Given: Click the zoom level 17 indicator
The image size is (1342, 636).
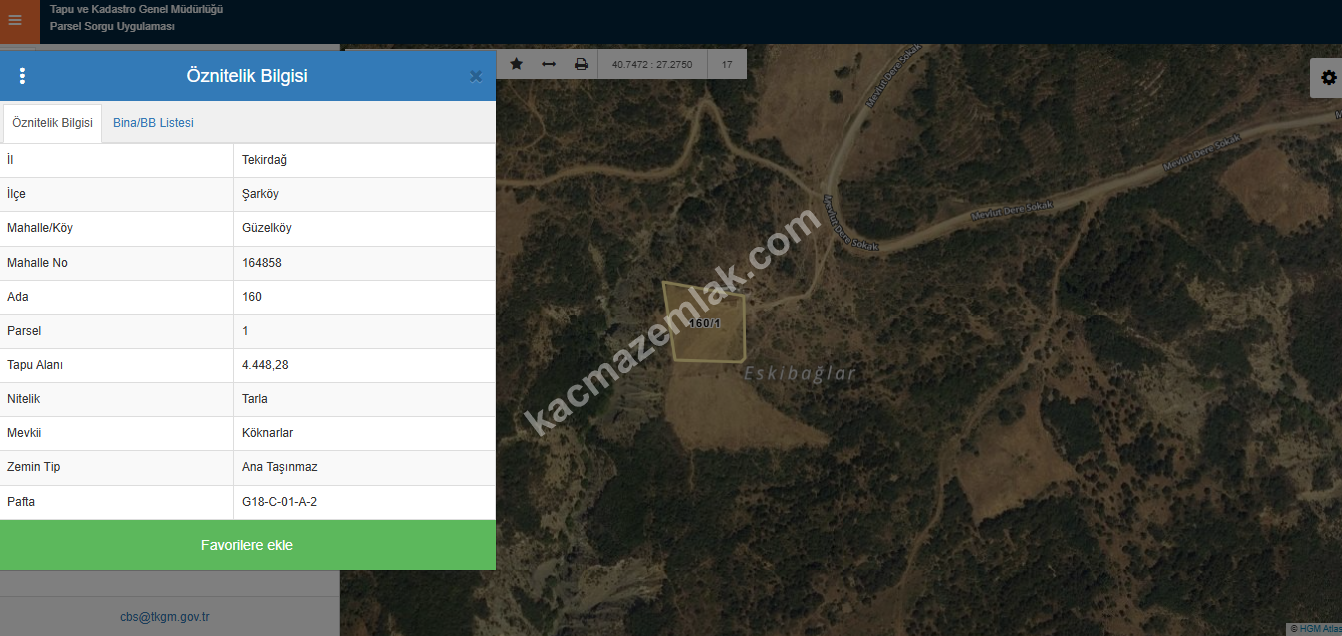Looking at the screenshot, I should 727,64.
